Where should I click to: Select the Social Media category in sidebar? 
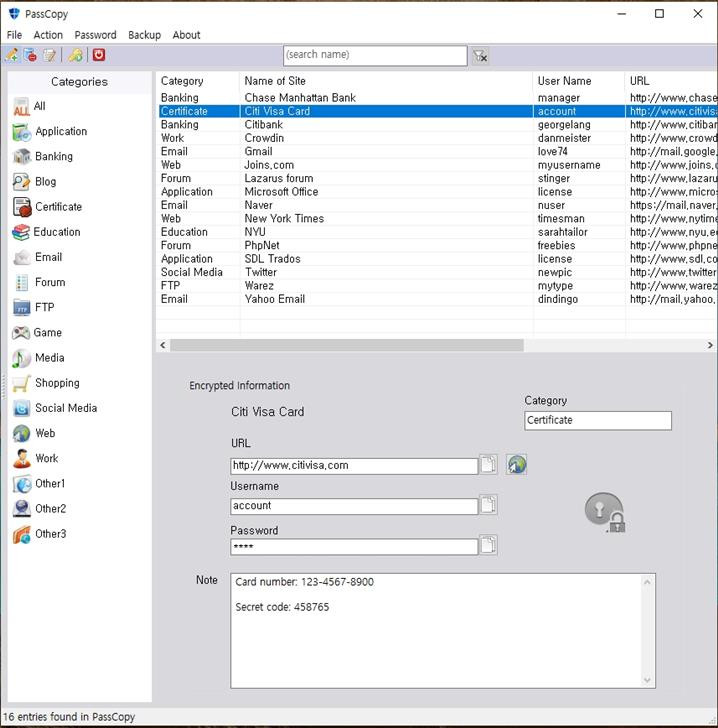pos(55,408)
